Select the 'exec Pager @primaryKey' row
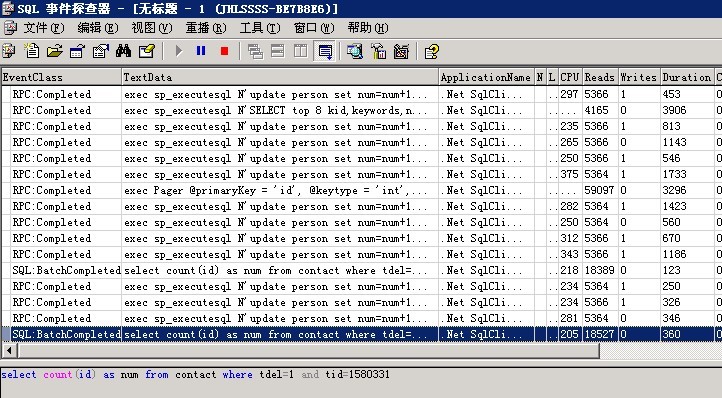The image size is (722, 398). click(361, 190)
